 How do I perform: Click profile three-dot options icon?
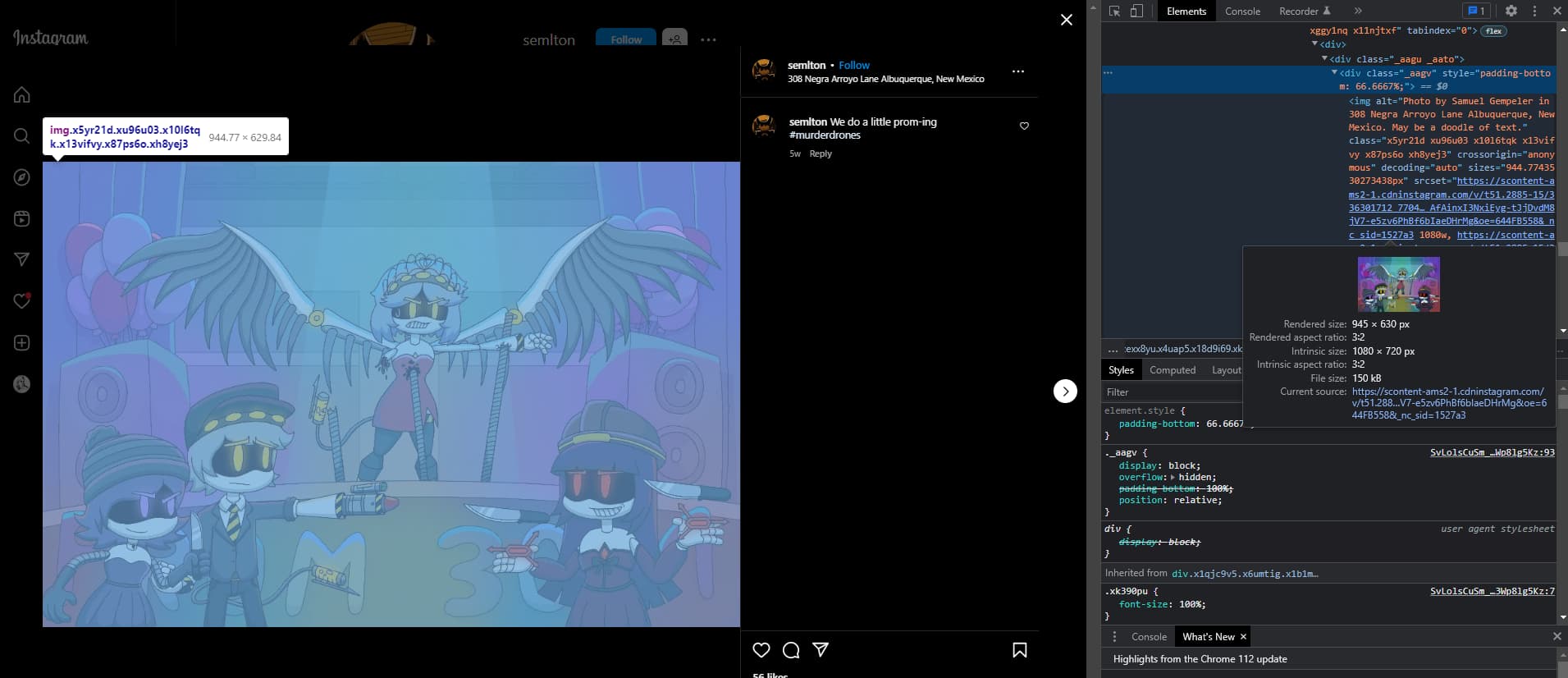[x=708, y=39]
